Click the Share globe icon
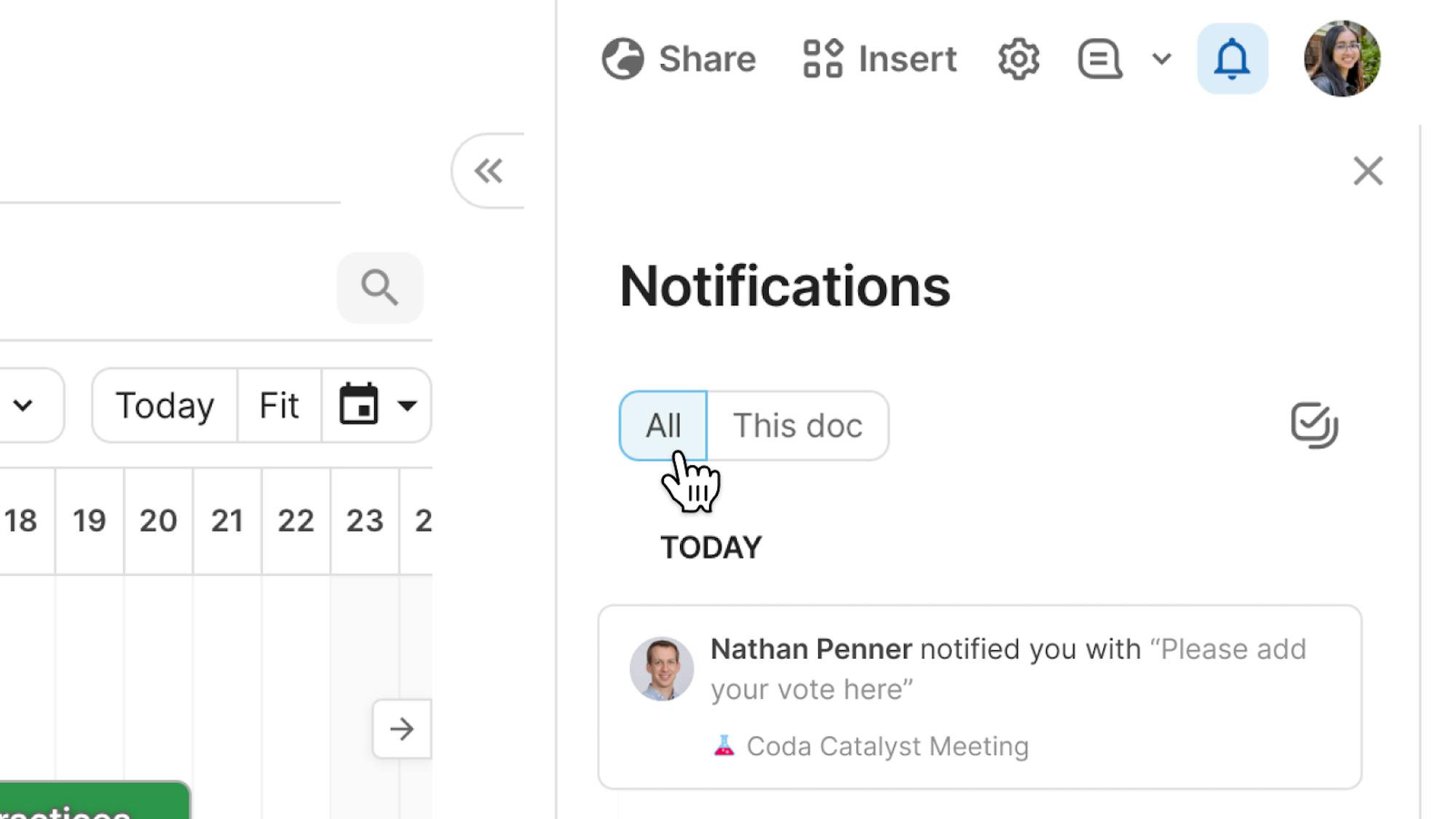 click(x=623, y=58)
